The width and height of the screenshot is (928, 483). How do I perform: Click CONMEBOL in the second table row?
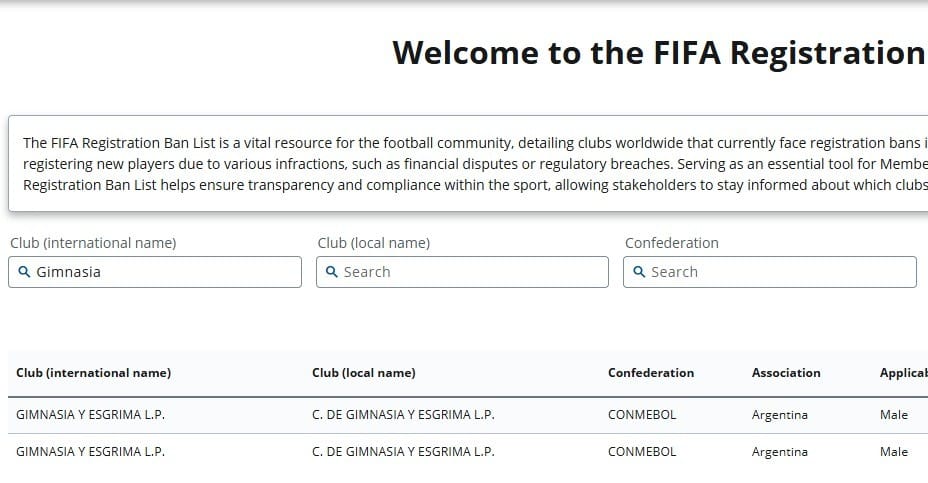tap(642, 452)
